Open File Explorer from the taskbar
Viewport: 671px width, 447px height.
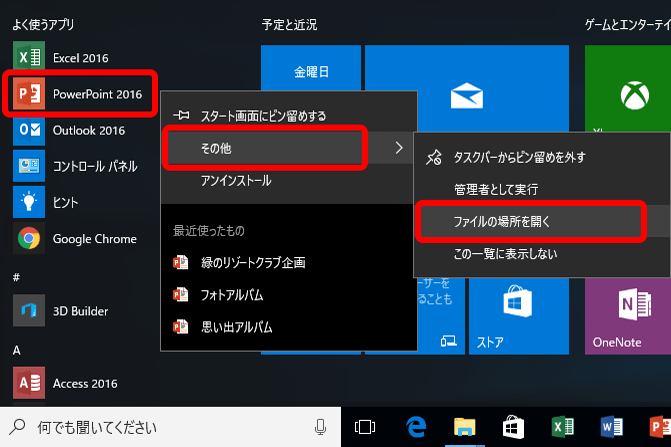pos(465,427)
